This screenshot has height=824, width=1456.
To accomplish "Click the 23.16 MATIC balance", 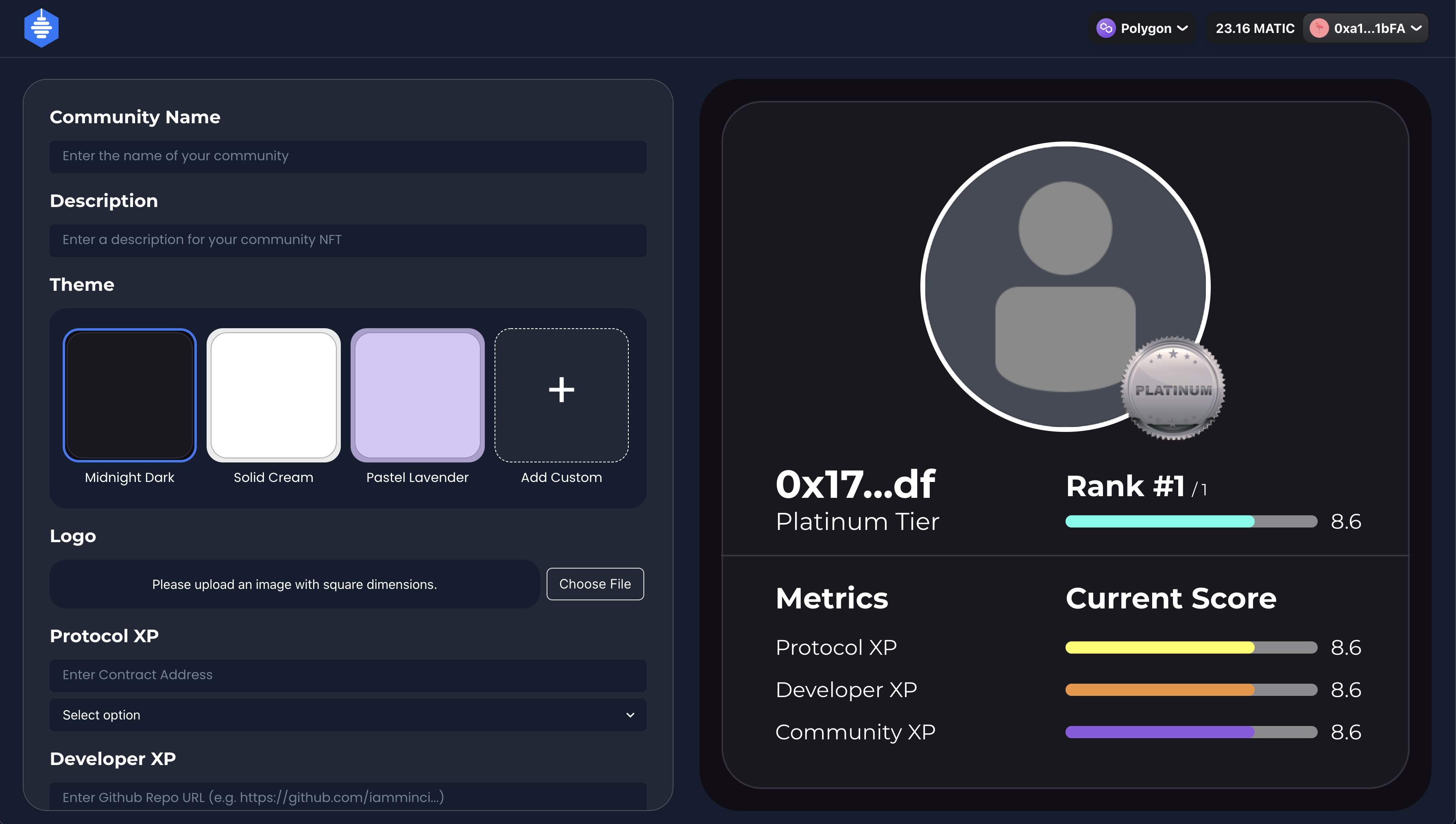I will 1255,28.
